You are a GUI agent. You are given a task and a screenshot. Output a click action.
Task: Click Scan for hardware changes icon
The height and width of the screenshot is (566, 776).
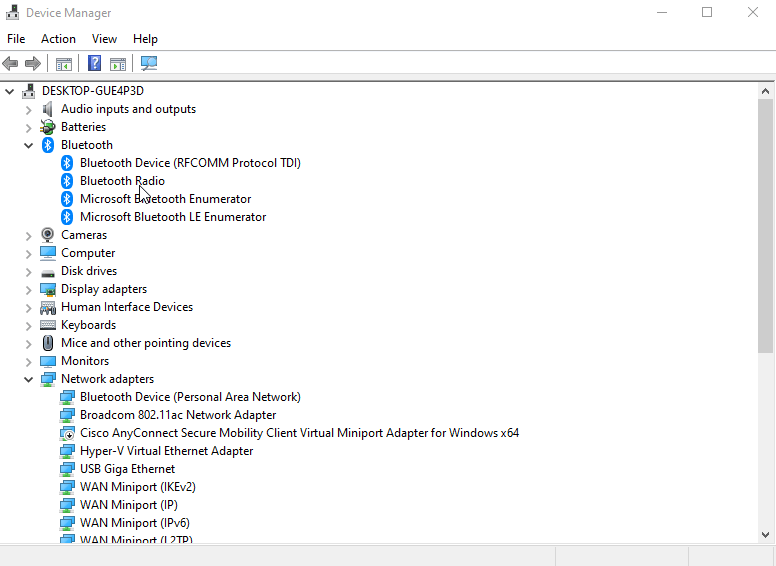[148, 63]
